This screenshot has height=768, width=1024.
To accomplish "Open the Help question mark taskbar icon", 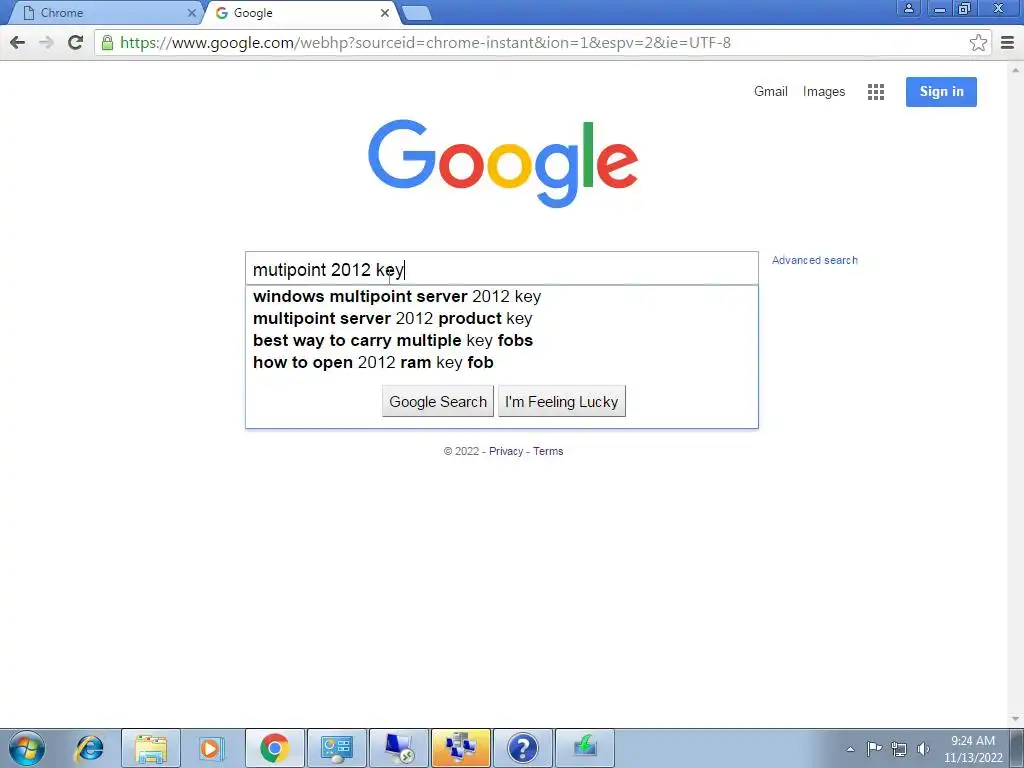I will [522, 748].
